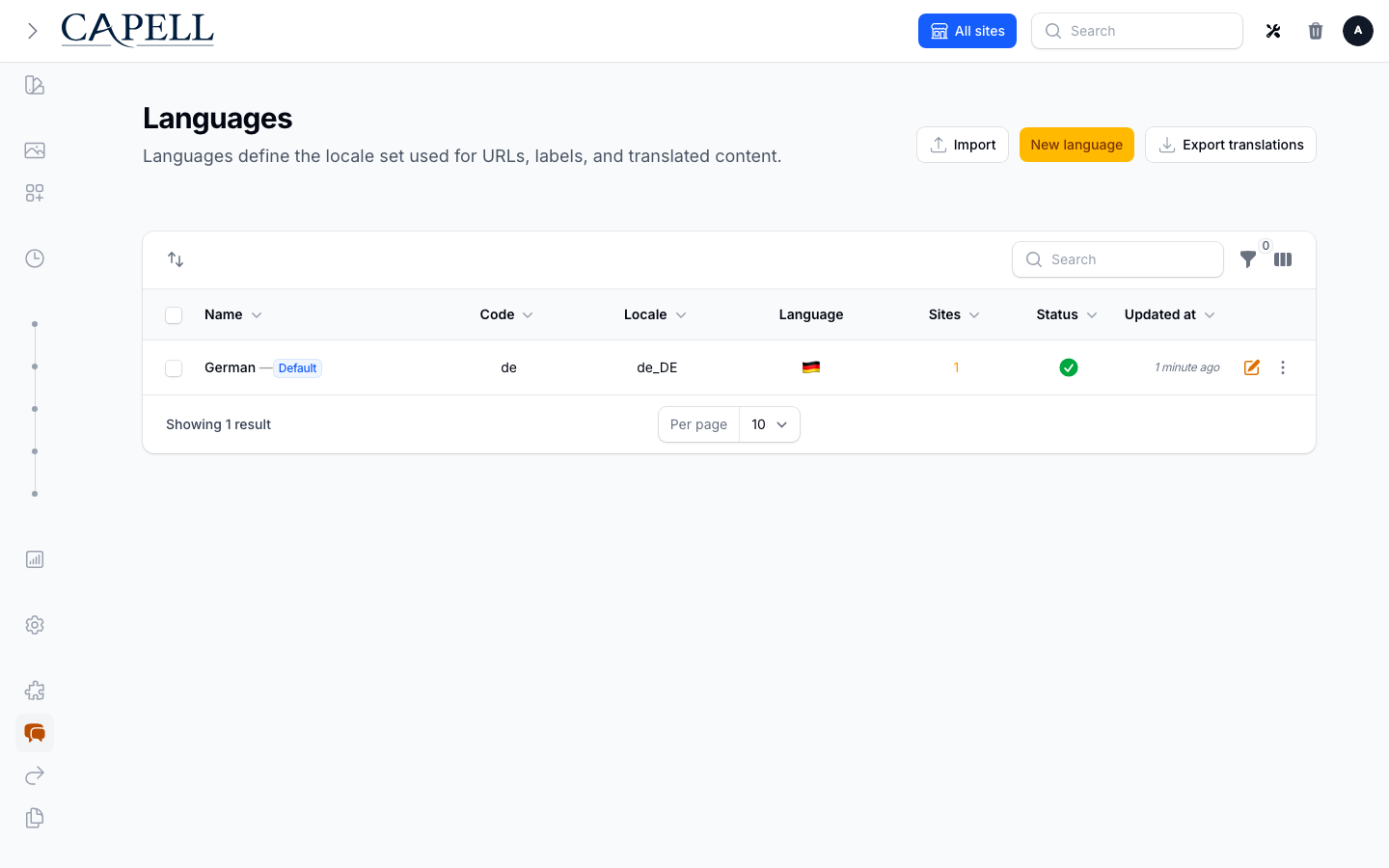
Task: Click the German flag icon
Action: [811, 367]
